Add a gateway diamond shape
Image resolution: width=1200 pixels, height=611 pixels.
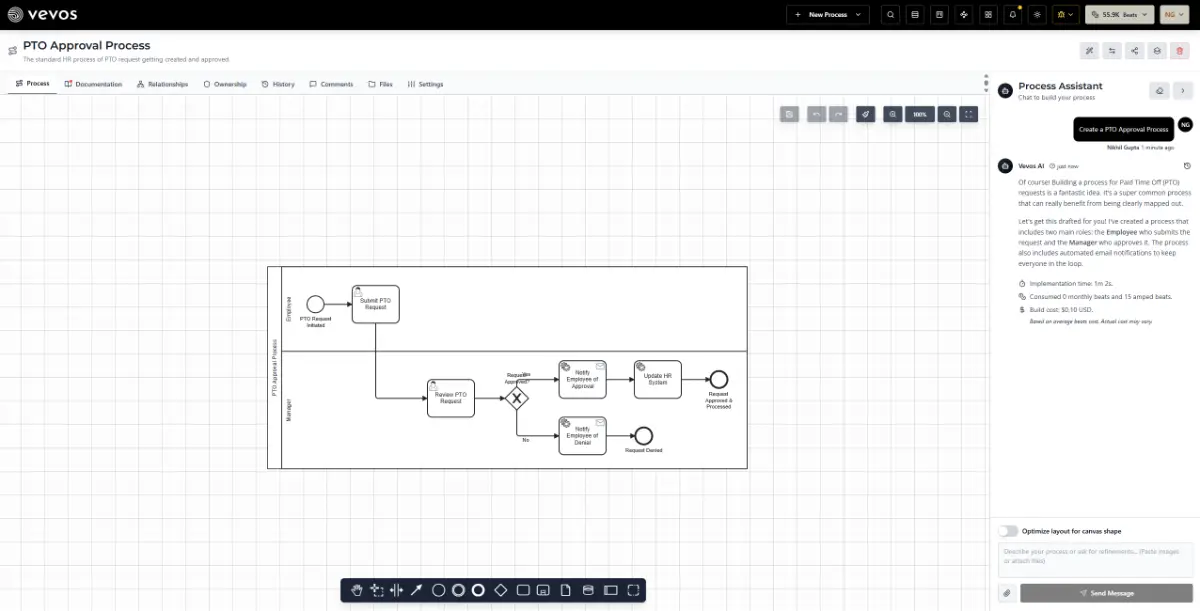(501, 591)
